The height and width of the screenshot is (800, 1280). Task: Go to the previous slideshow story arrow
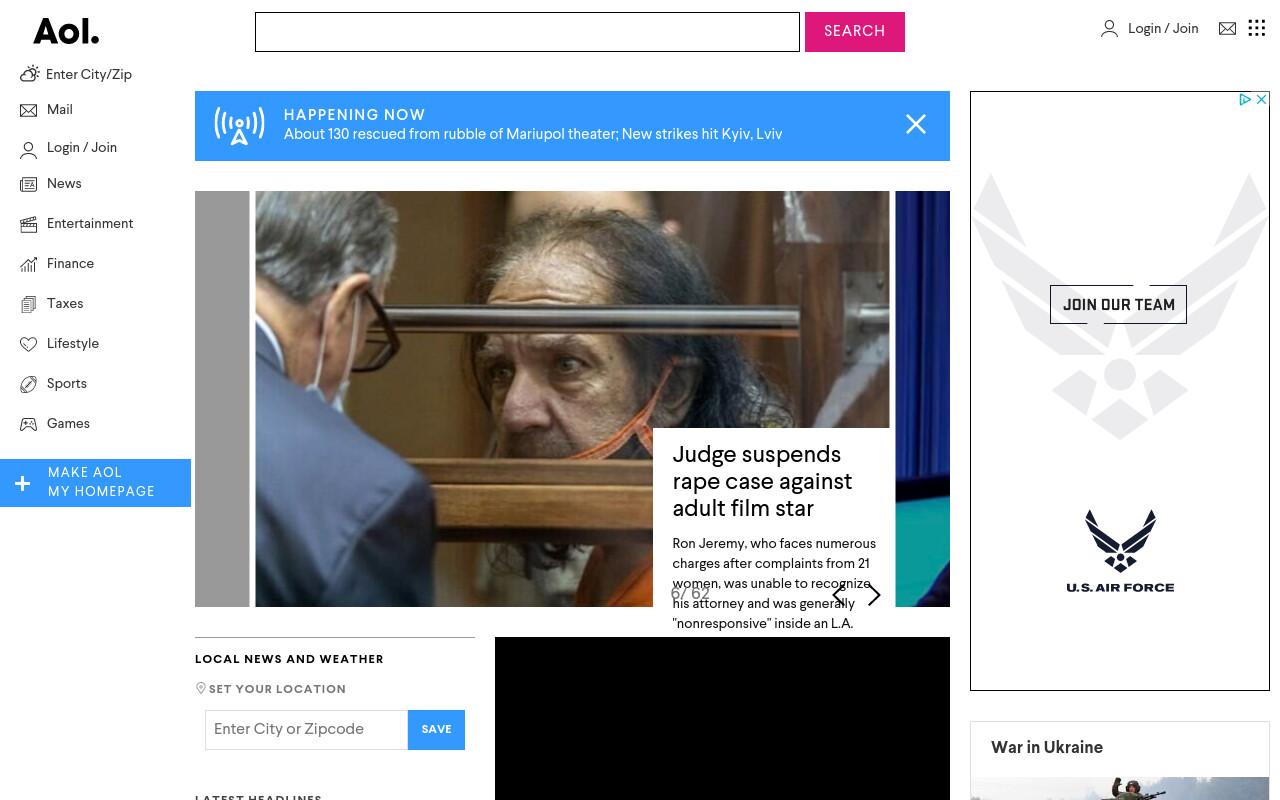839,595
